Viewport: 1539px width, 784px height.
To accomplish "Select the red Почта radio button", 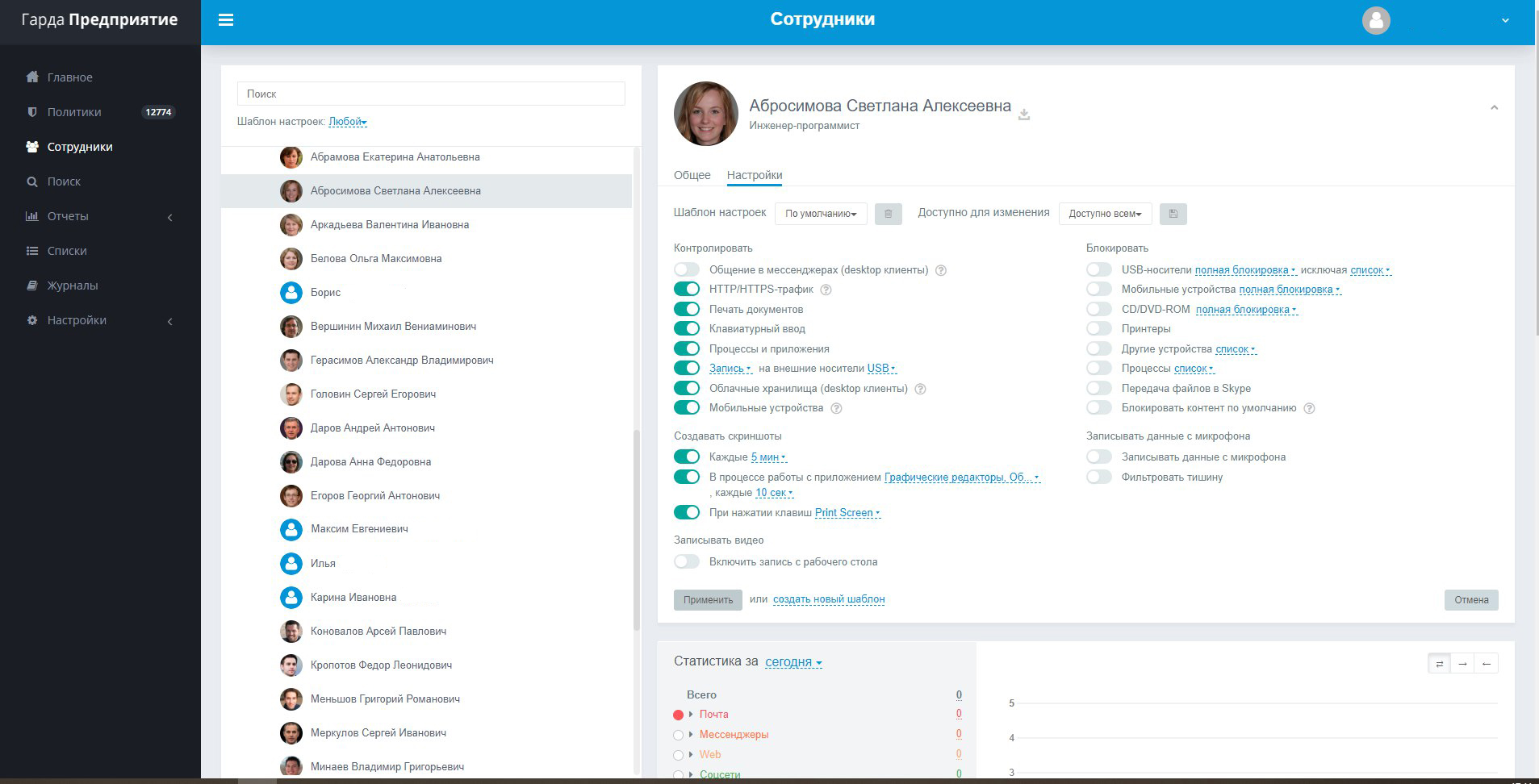I will pos(678,715).
